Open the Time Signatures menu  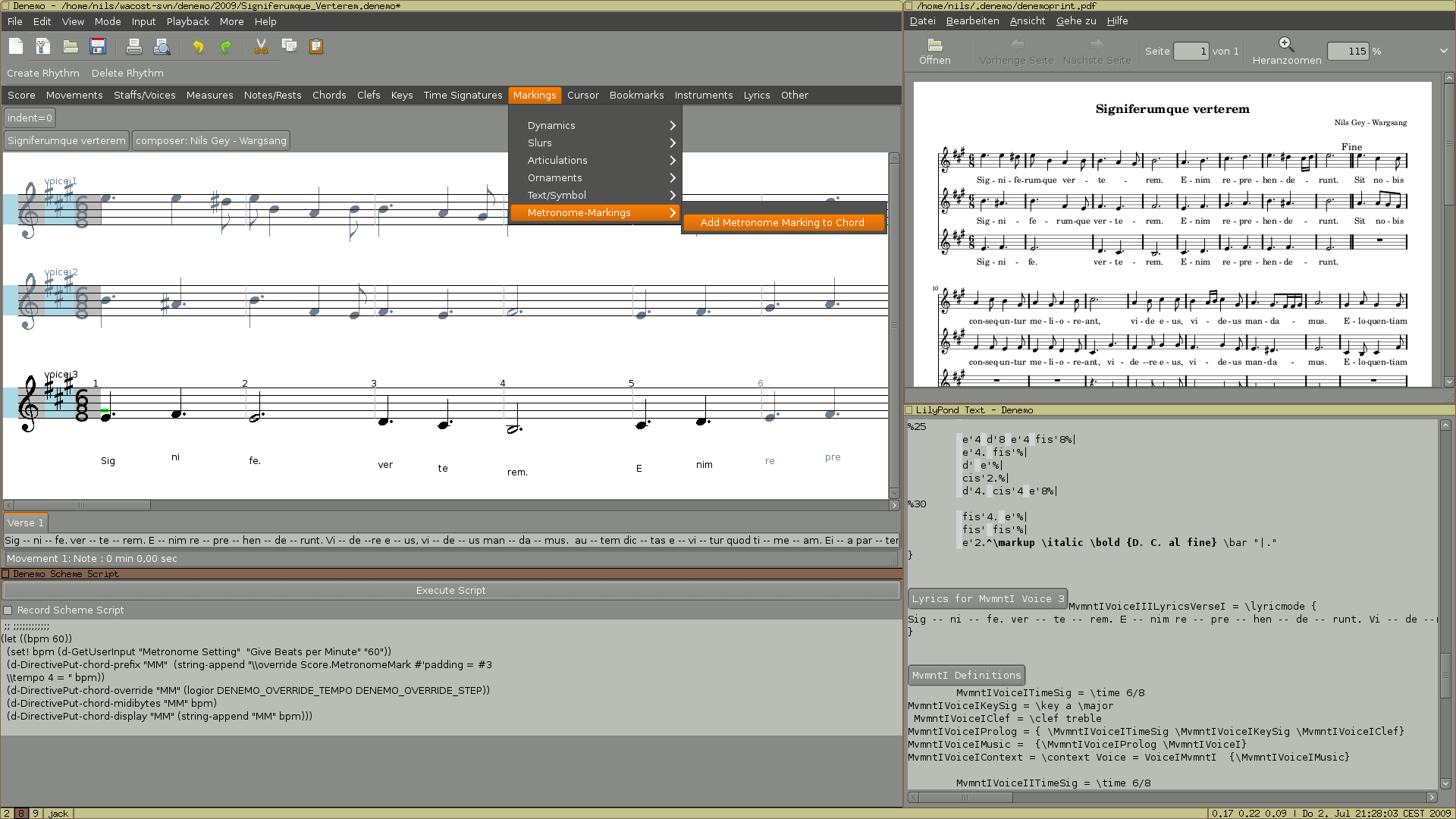462,95
